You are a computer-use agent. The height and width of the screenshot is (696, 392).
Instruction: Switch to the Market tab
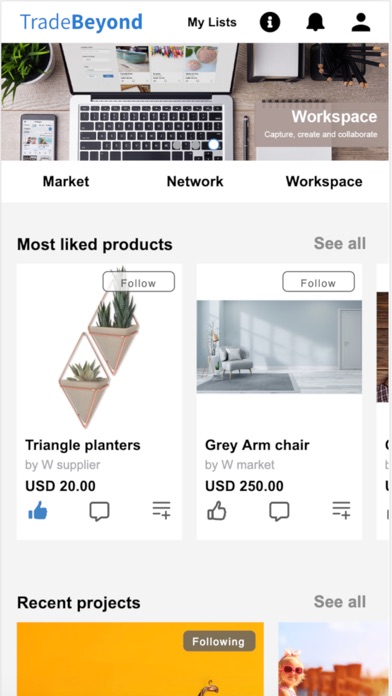(x=66, y=181)
